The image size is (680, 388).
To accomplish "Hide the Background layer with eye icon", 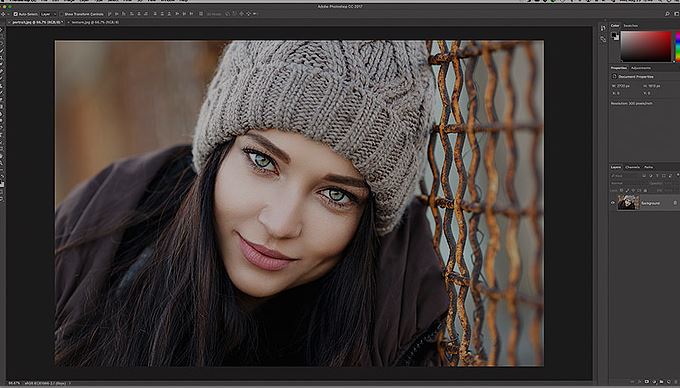I will tap(613, 203).
